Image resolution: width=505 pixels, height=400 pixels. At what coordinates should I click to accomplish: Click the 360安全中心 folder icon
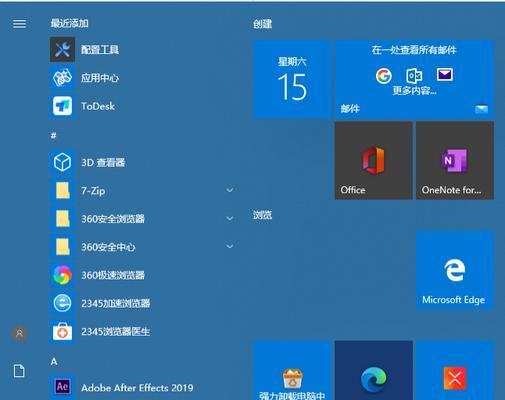pos(62,247)
